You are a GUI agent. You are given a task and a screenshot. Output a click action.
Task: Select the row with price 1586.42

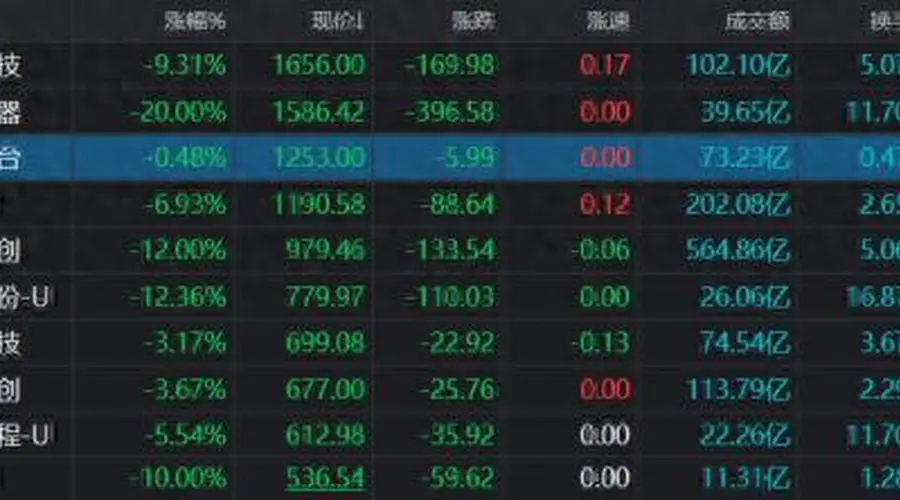tap(450, 111)
